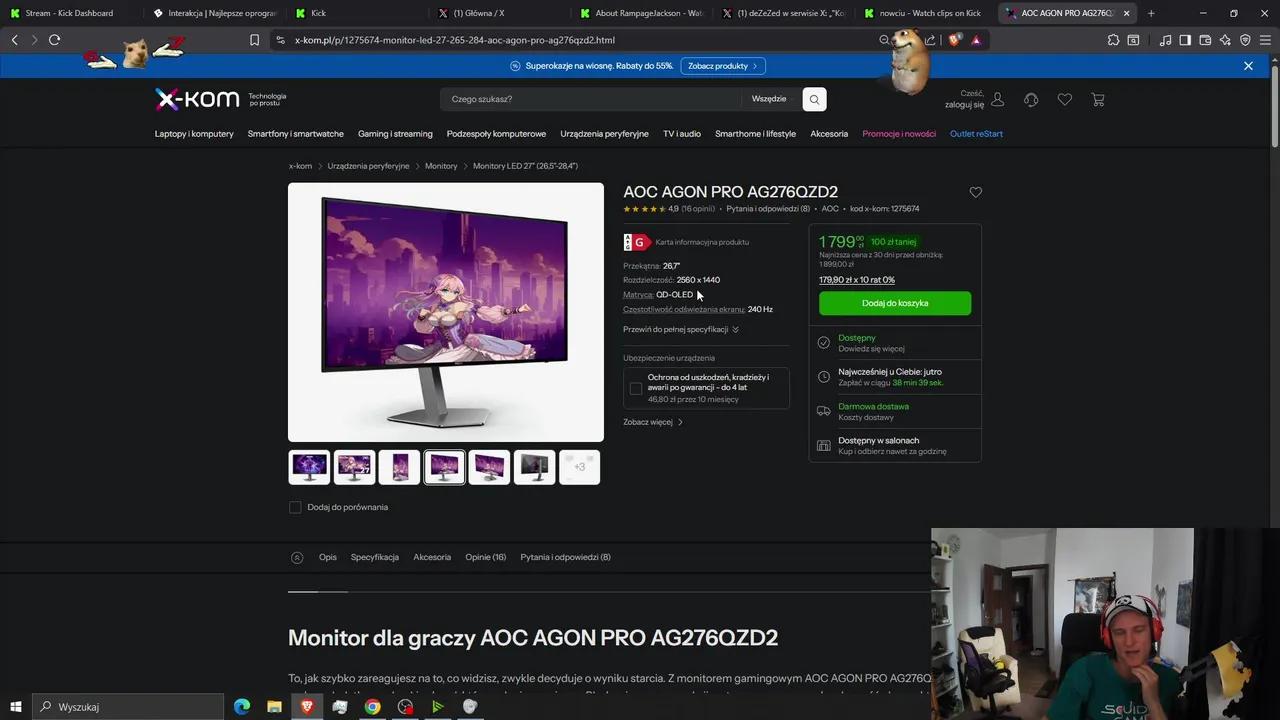Screen dimensions: 1280x720
Task: Click the Windows taskbar Wyszukaj search box
Action: [127, 707]
